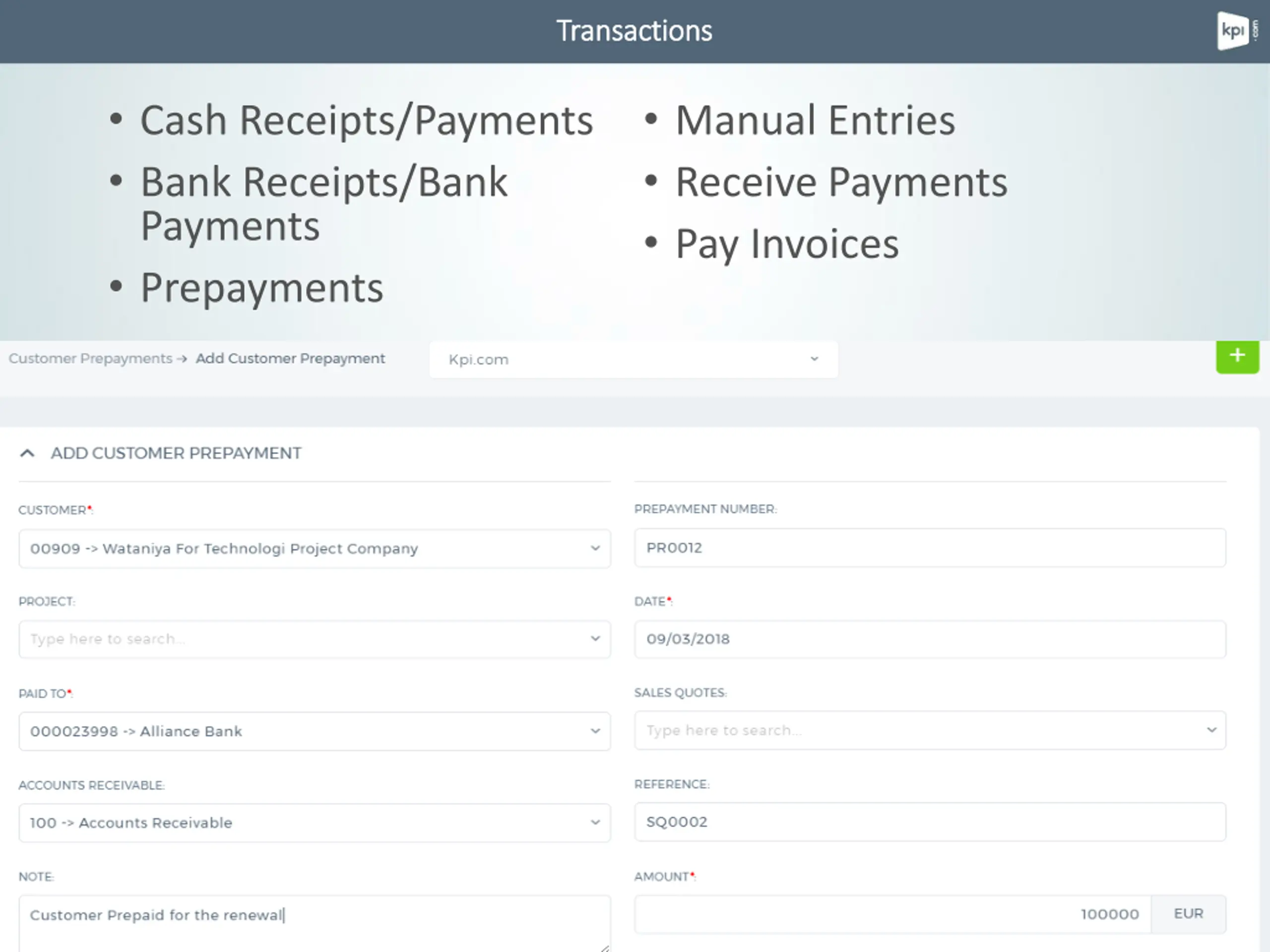Click the NOTE field label
Viewport: 1270px width, 952px height.
(x=36, y=877)
